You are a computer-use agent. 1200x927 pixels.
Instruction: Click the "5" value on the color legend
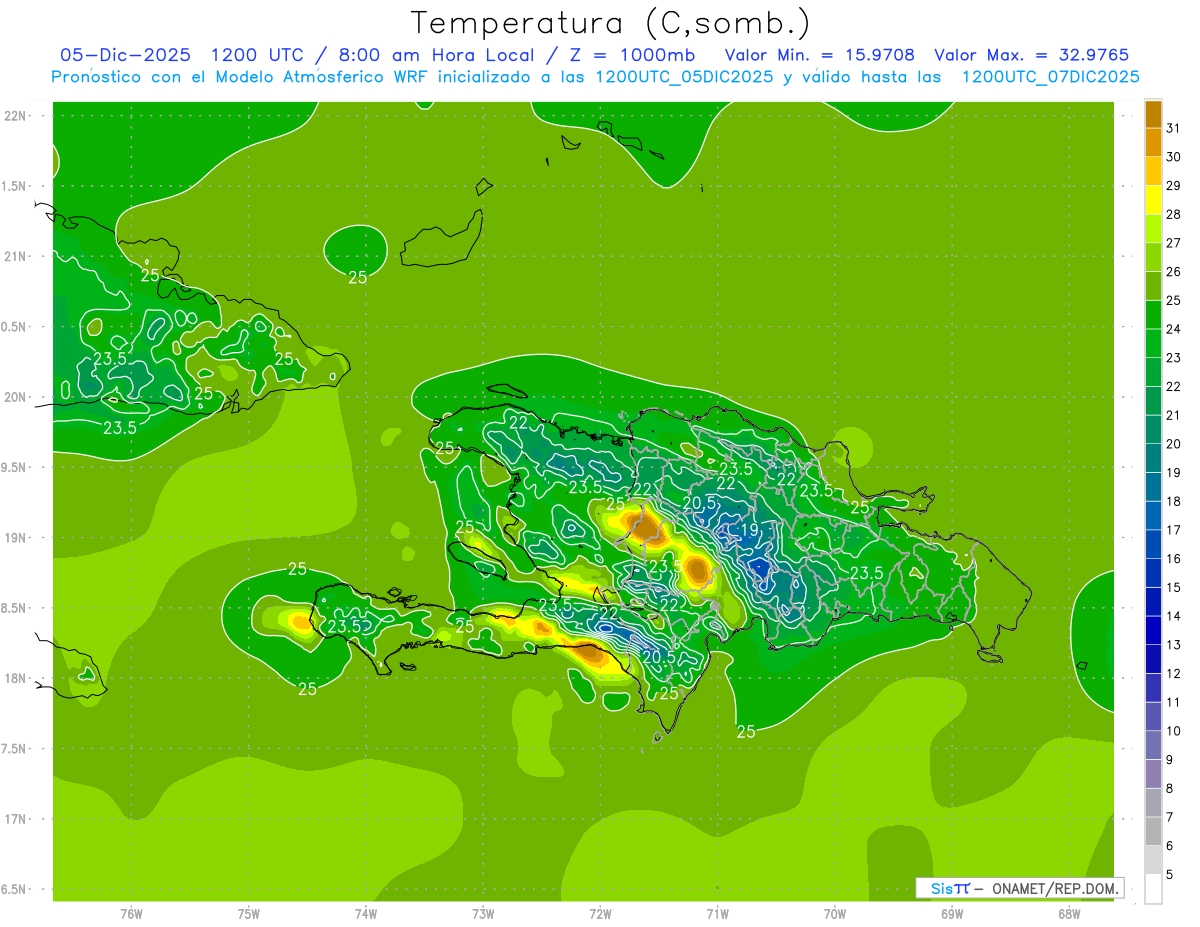pyautogui.click(x=1169, y=876)
